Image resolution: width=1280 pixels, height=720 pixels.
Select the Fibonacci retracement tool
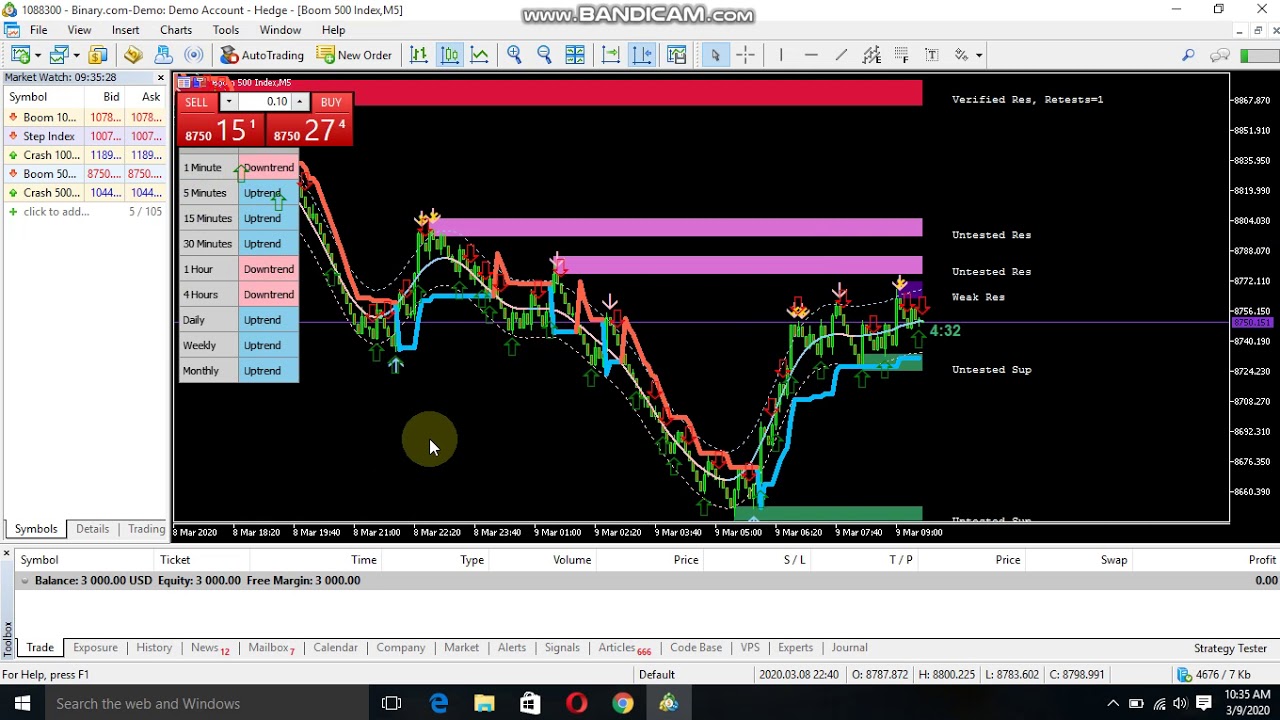click(x=902, y=55)
